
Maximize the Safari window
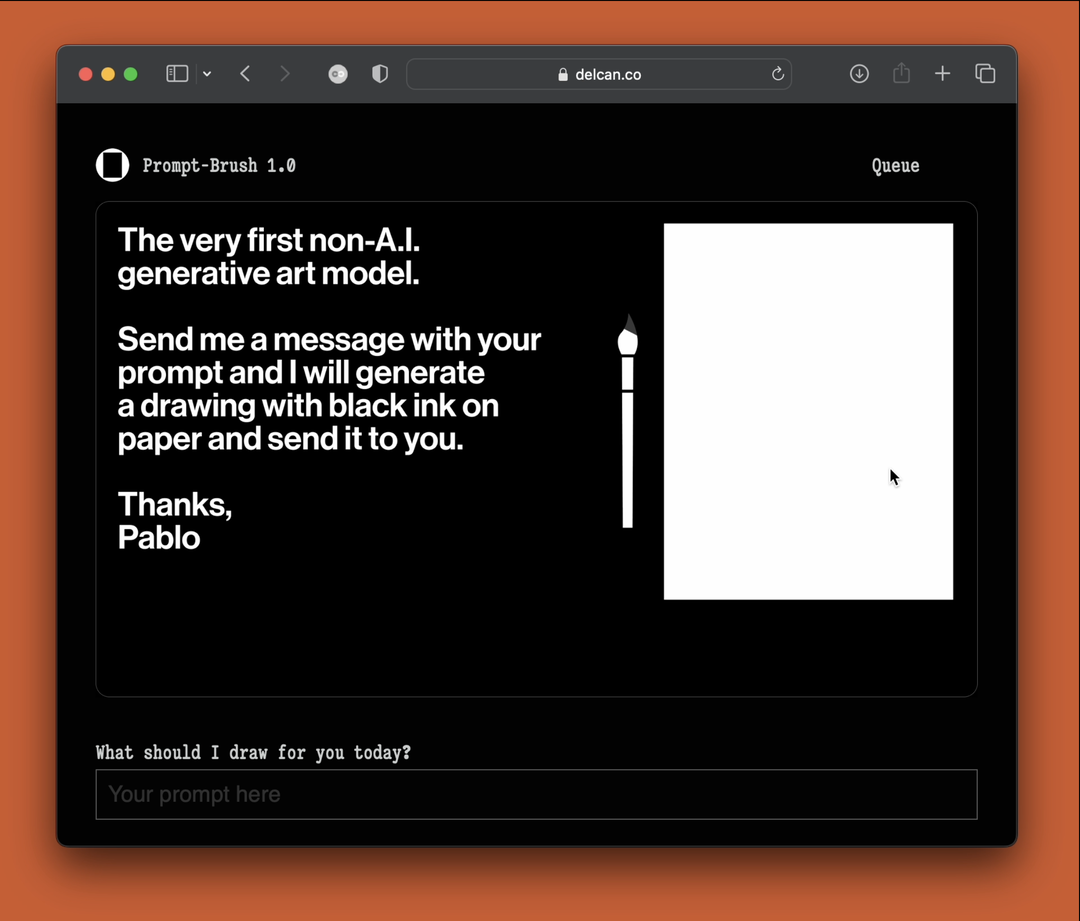click(x=130, y=74)
